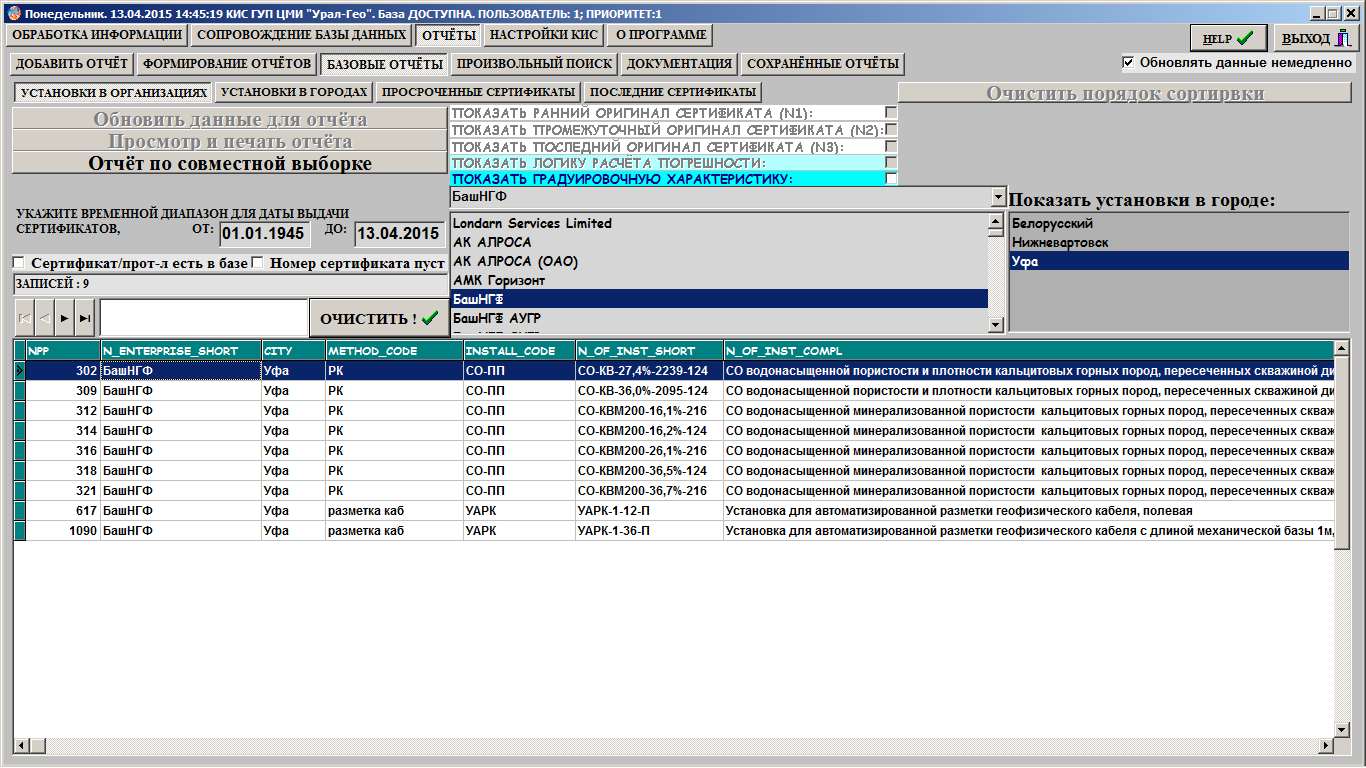The height and width of the screenshot is (768, 1366).
Task: Enable 'Показать промежуточный оригинал сертификата (N2)' checkbox
Action: point(891,129)
